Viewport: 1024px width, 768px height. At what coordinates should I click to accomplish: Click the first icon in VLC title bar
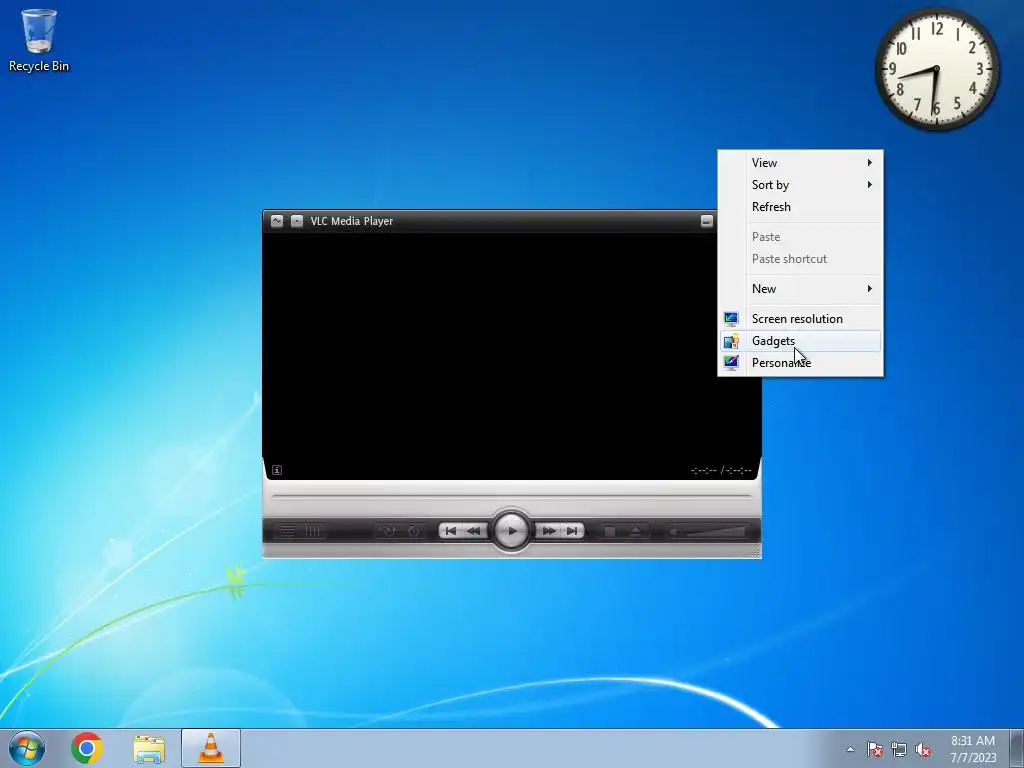click(x=277, y=221)
